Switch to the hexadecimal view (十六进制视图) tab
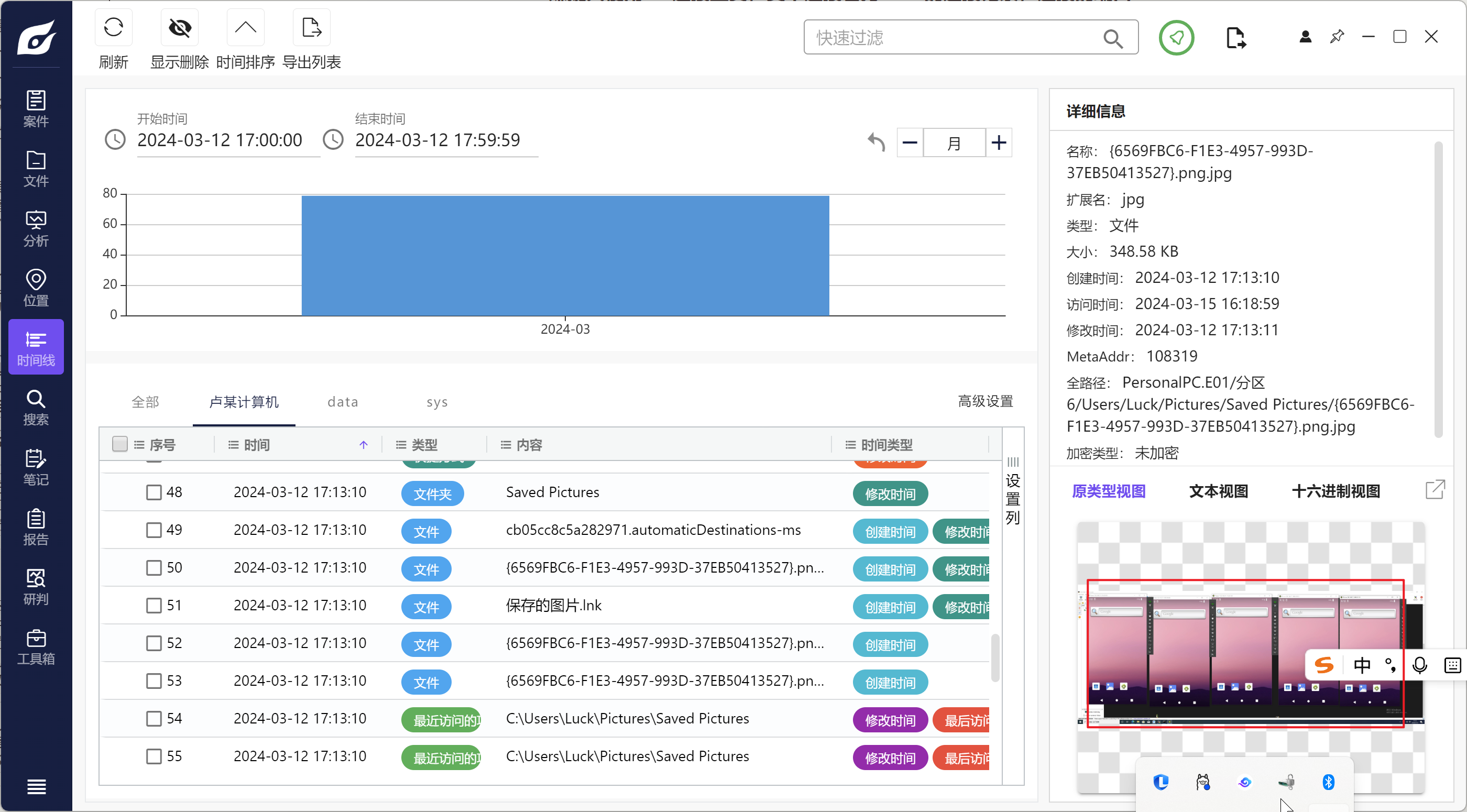 point(1335,491)
